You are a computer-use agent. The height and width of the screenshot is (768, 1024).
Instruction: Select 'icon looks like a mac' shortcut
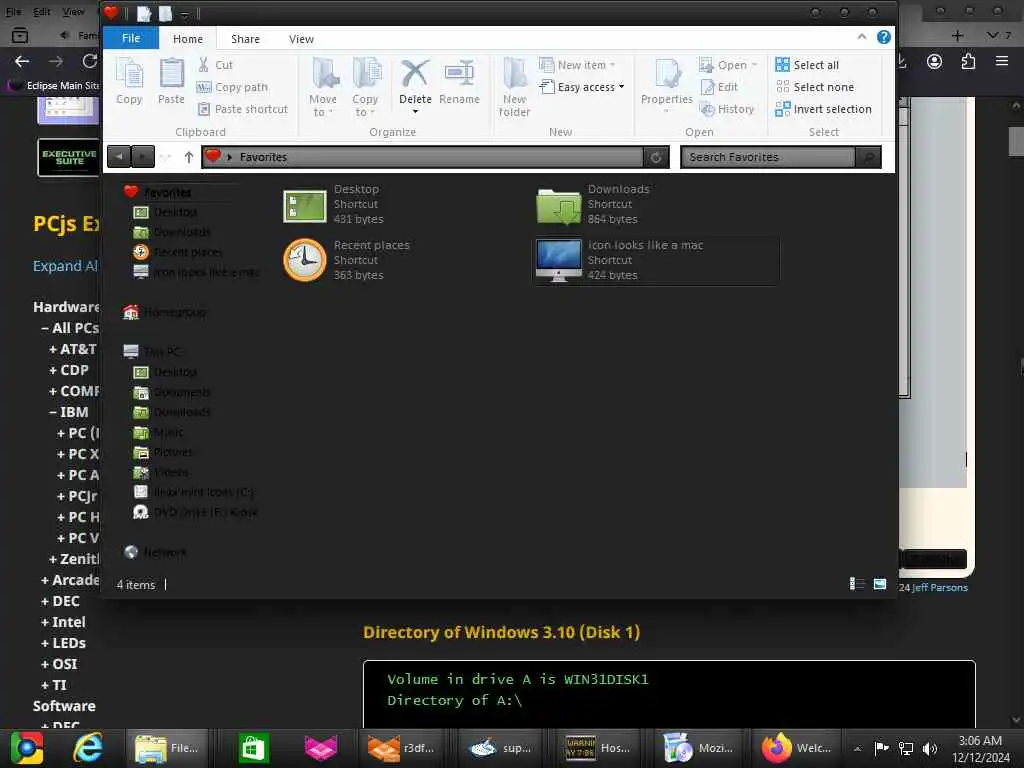point(655,260)
